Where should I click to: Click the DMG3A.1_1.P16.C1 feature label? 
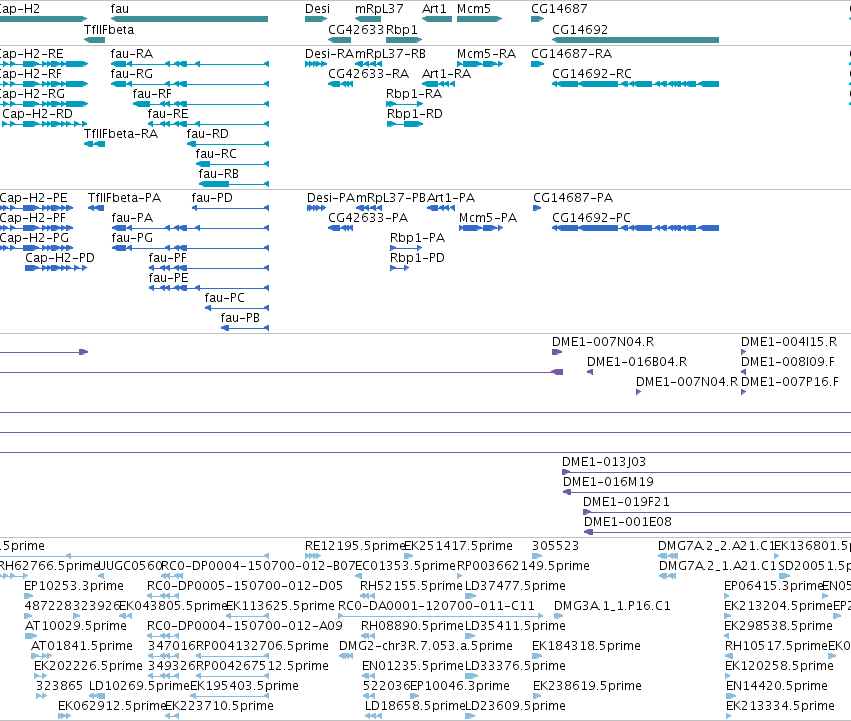(612, 606)
